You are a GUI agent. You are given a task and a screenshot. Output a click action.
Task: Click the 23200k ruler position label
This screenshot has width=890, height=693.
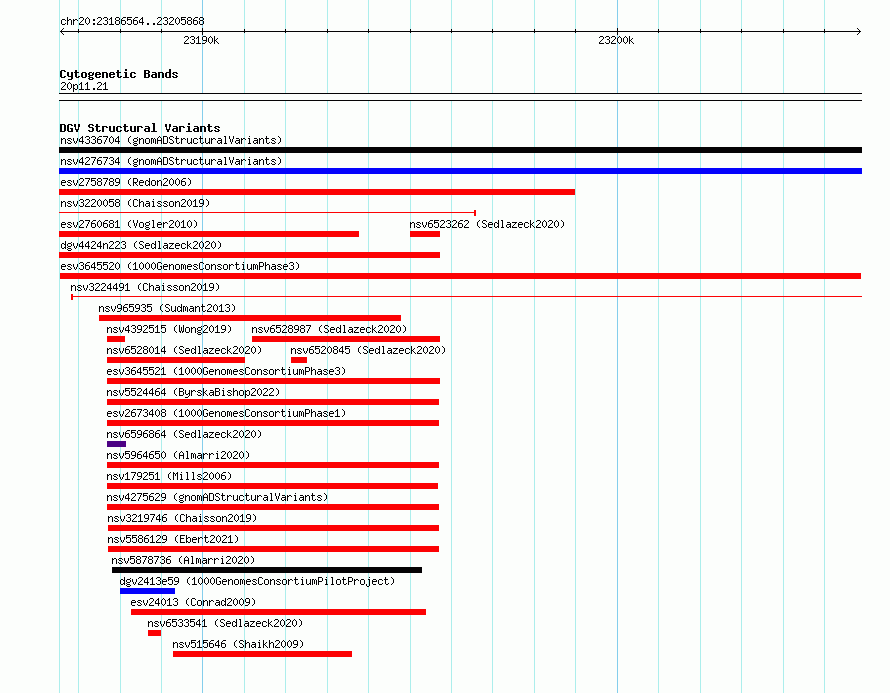[616, 41]
